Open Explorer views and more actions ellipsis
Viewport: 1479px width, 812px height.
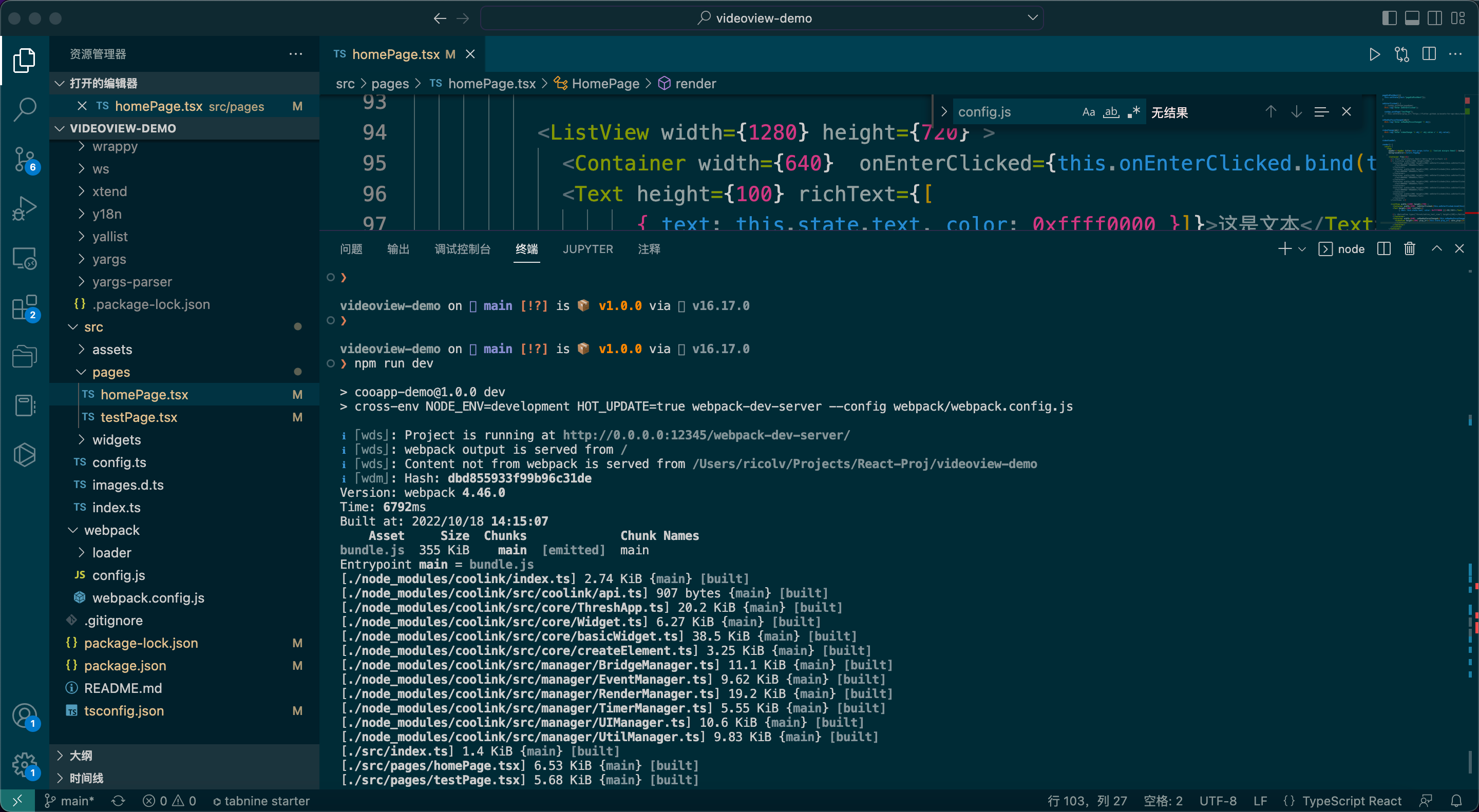click(296, 54)
